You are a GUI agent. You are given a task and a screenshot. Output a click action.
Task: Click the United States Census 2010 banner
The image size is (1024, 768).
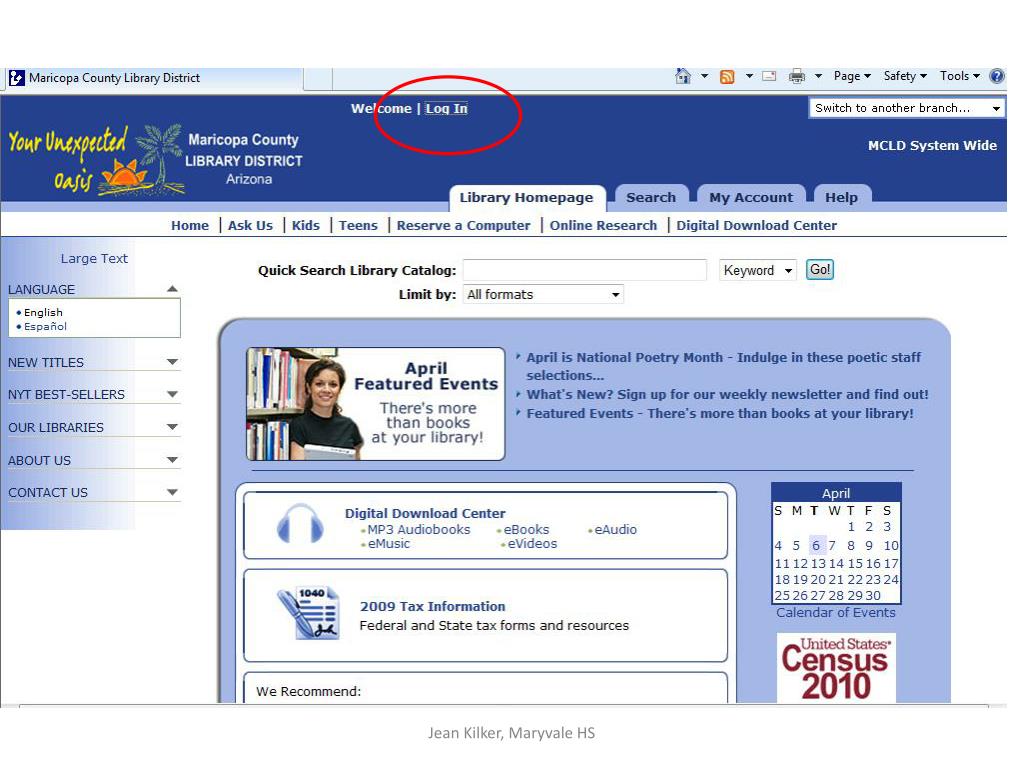tap(836, 668)
